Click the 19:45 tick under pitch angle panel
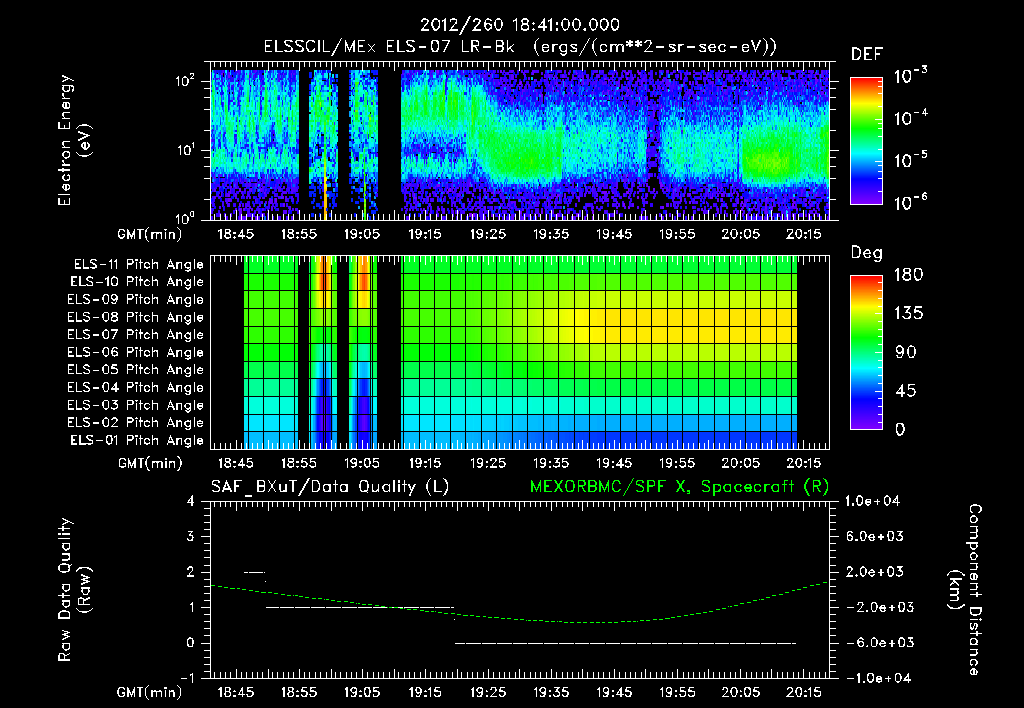 click(x=614, y=463)
